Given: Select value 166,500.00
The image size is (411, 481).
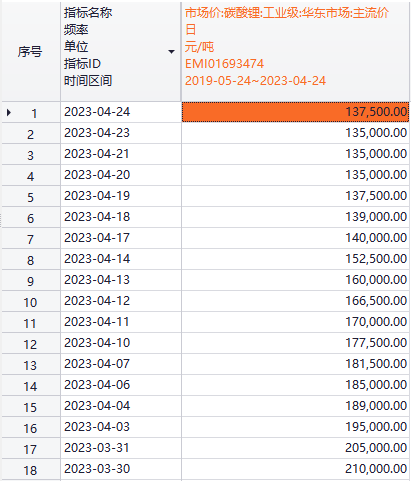Looking at the screenshot, I should pos(295,301).
